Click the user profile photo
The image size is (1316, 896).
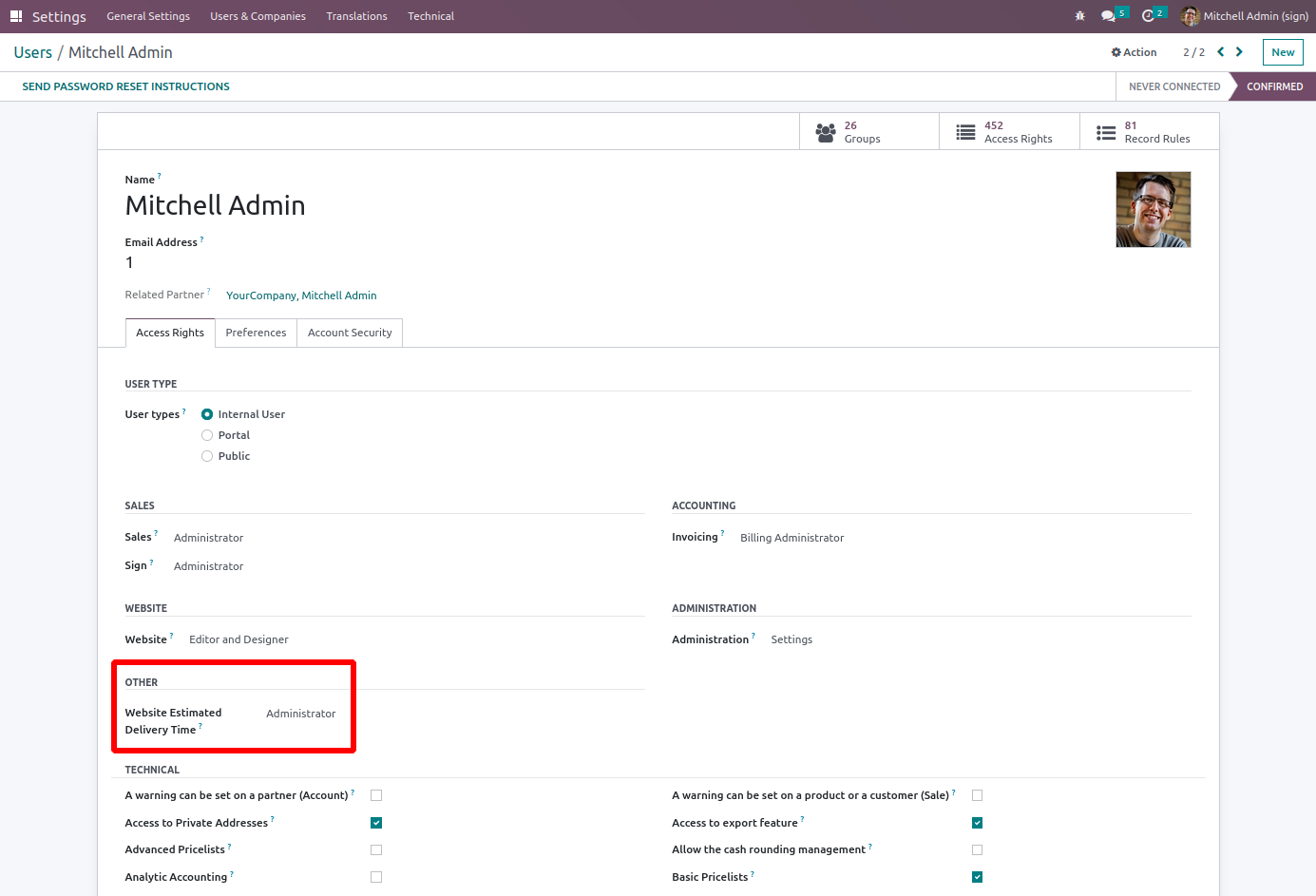pyautogui.click(x=1154, y=210)
